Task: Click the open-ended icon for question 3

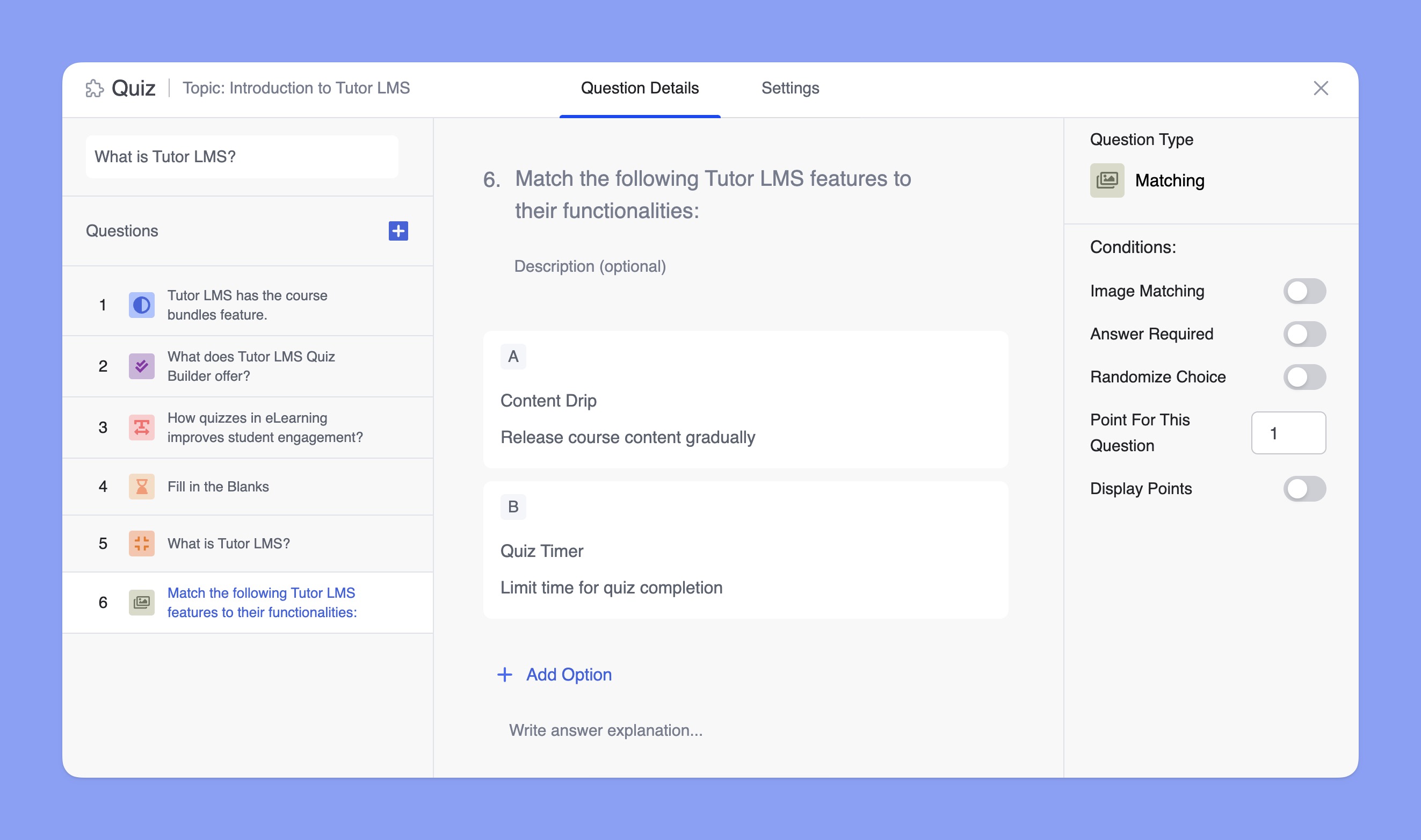Action: [141, 428]
